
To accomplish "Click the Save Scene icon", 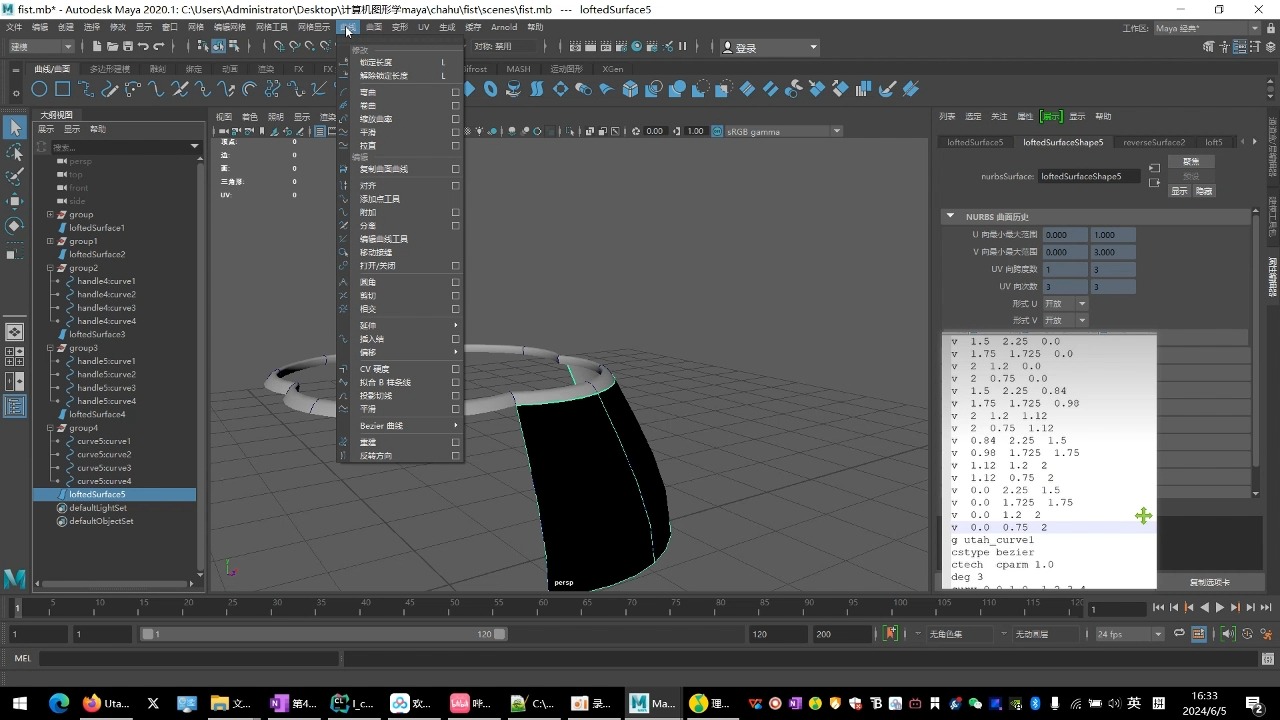I will click(x=127, y=46).
